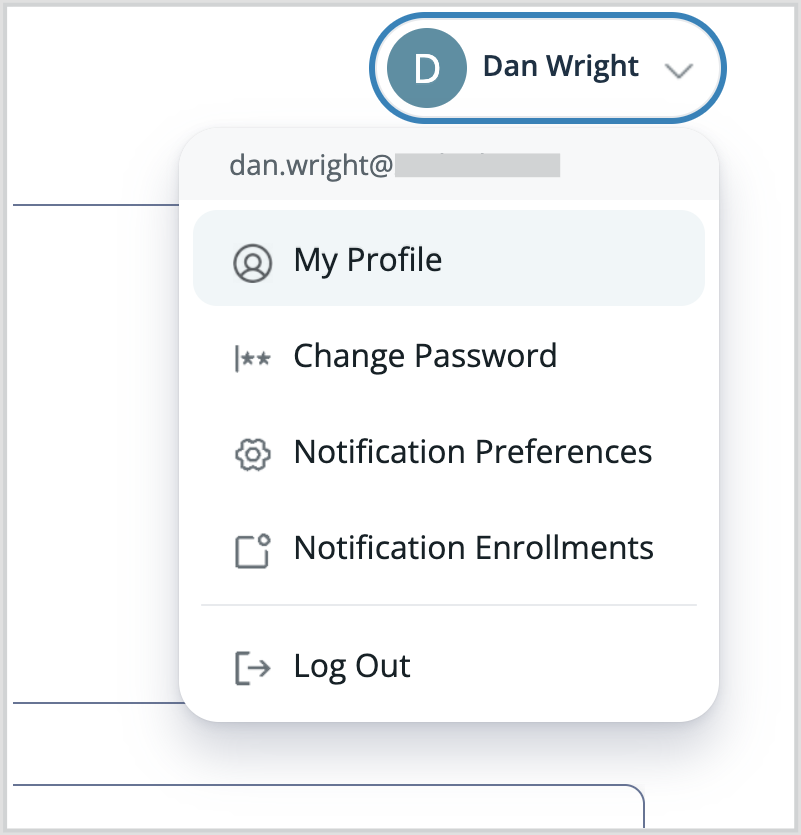Viewport: 801px width, 835px height.
Task: Click the word Enrollments in menu
Action: [564, 547]
